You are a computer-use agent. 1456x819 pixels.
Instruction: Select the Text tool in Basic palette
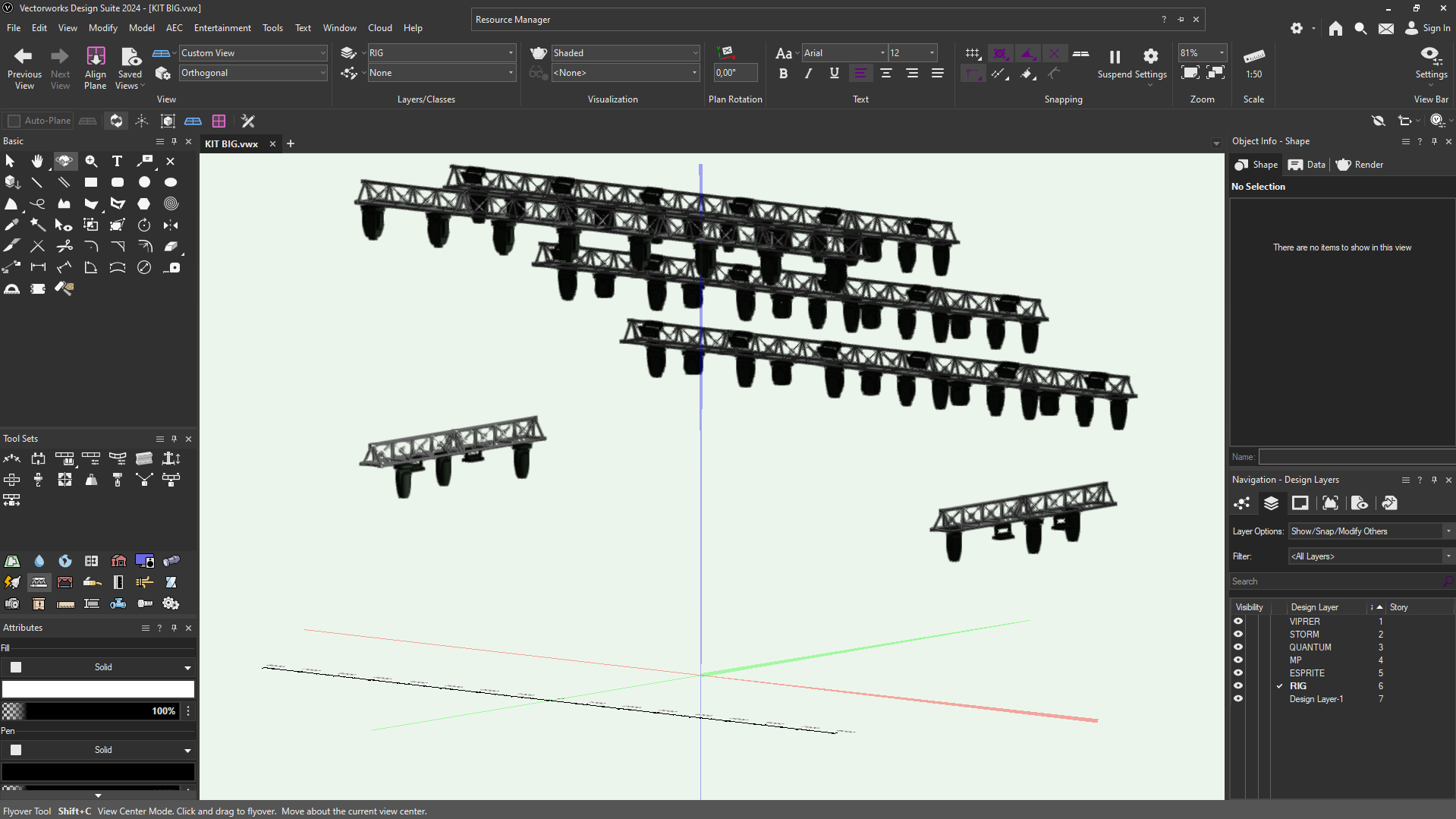[117, 161]
